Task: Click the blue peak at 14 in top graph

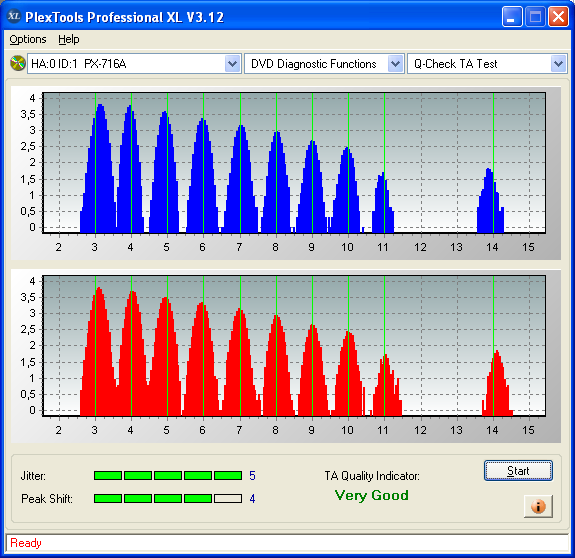Action: point(490,200)
